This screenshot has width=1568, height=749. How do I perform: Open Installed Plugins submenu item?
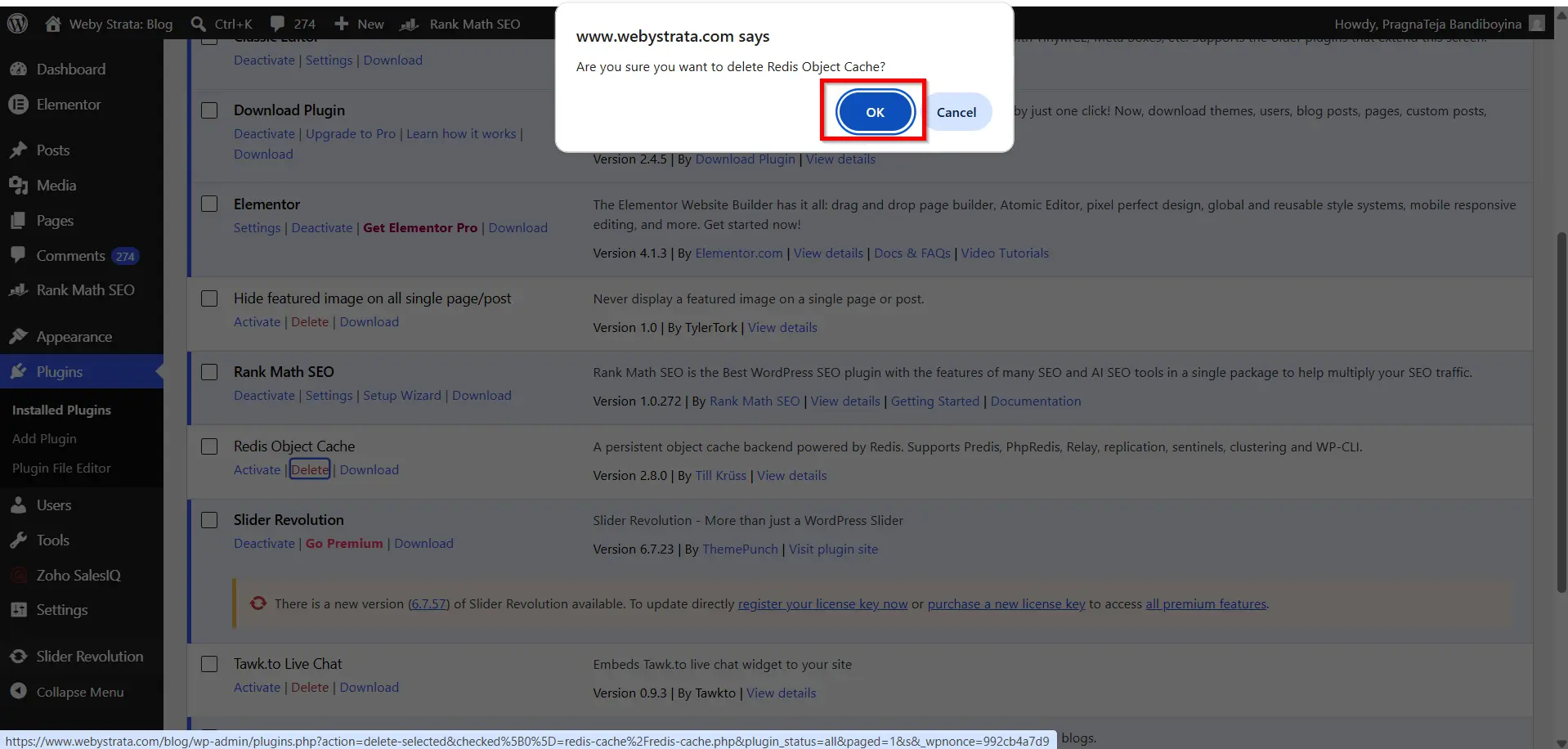coord(61,410)
